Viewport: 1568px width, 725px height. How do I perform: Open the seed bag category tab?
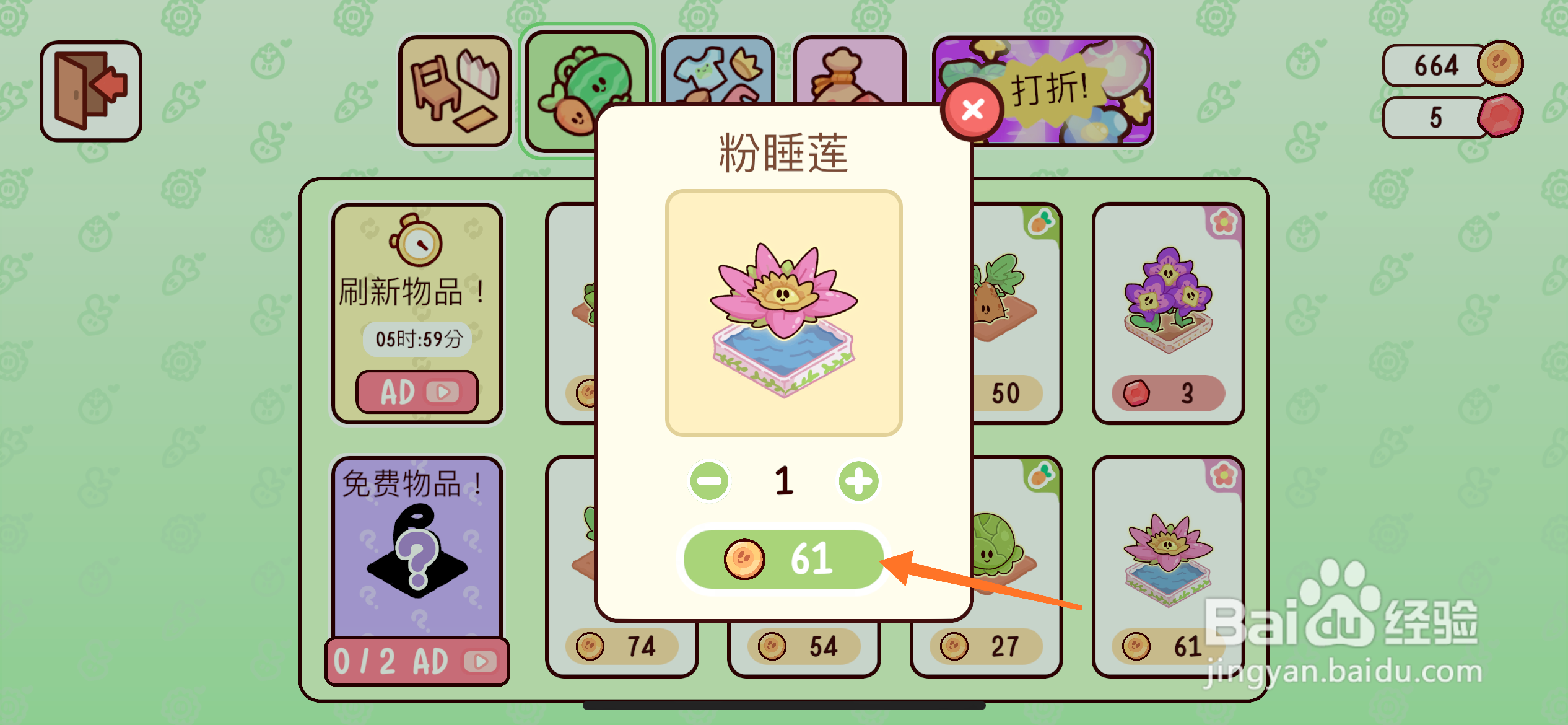849,69
